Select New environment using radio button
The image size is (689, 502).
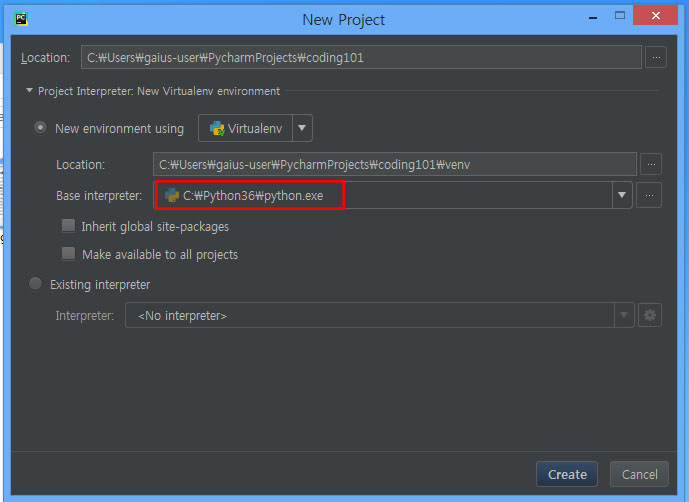(x=41, y=128)
